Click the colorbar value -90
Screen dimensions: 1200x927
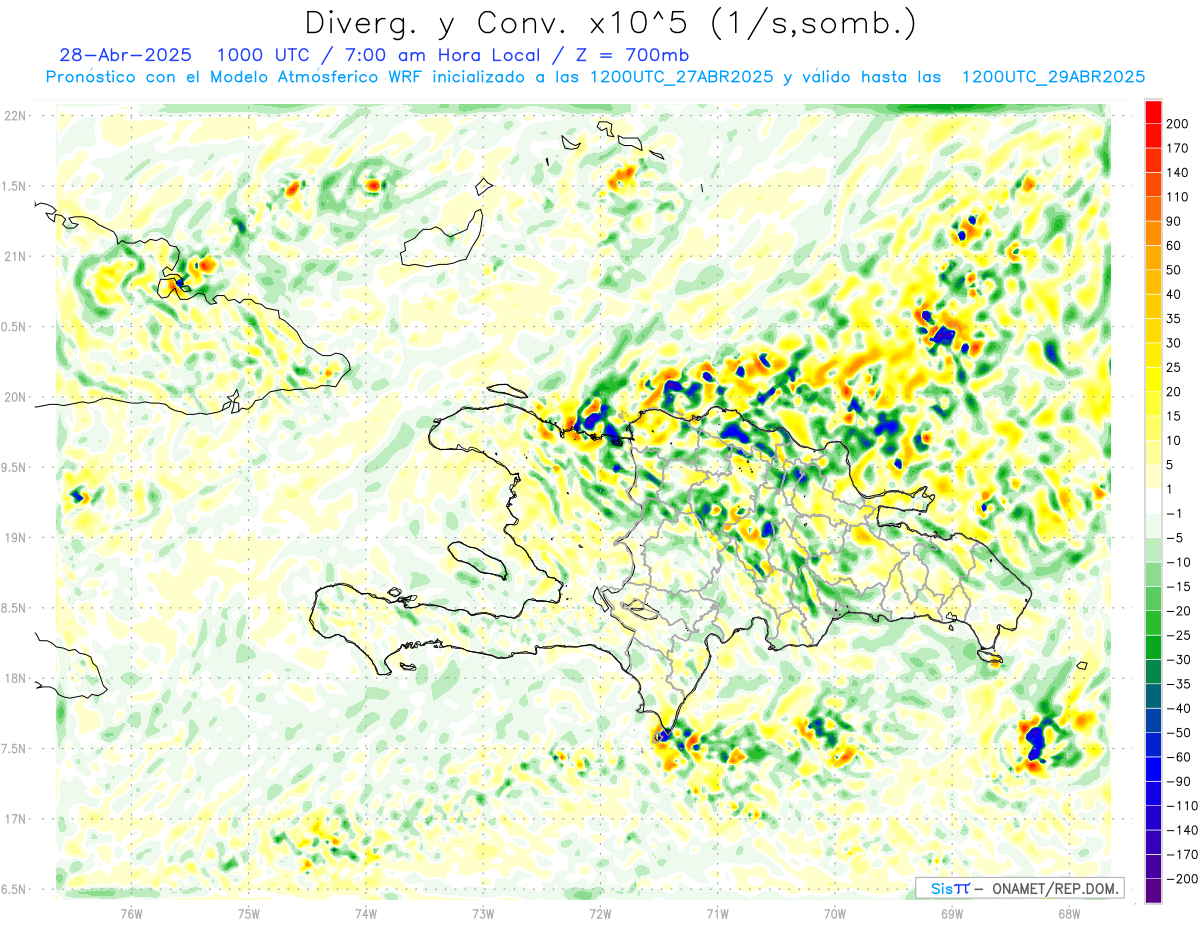point(1177,782)
